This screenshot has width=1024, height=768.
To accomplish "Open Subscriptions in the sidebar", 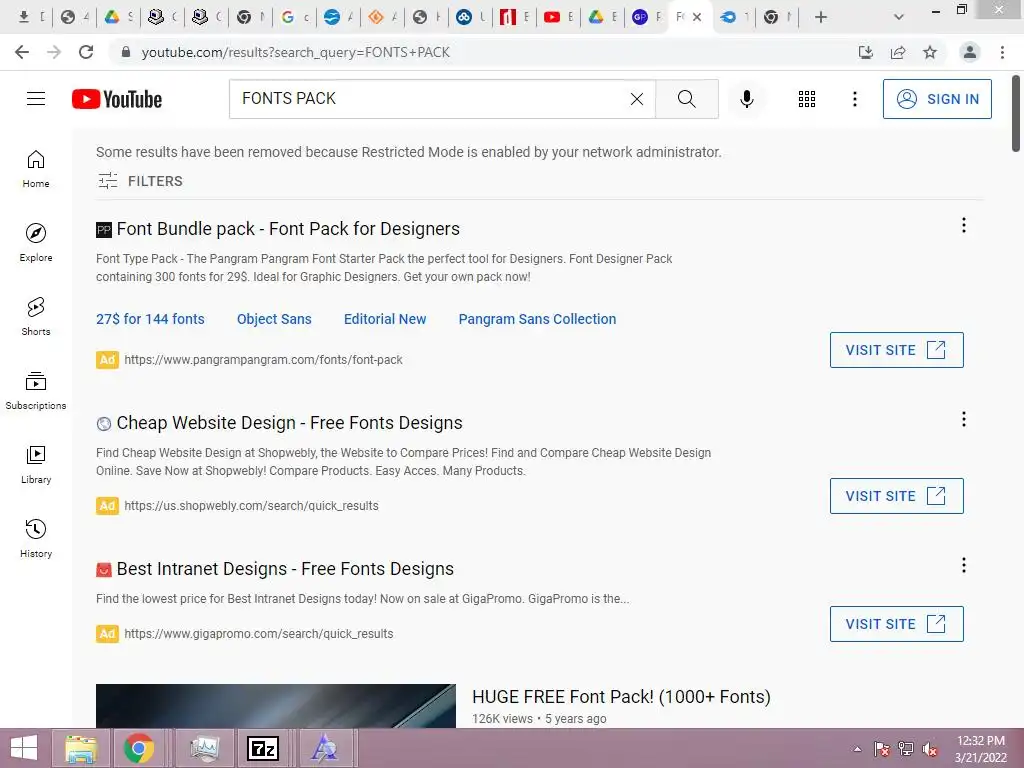I will click(36, 391).
